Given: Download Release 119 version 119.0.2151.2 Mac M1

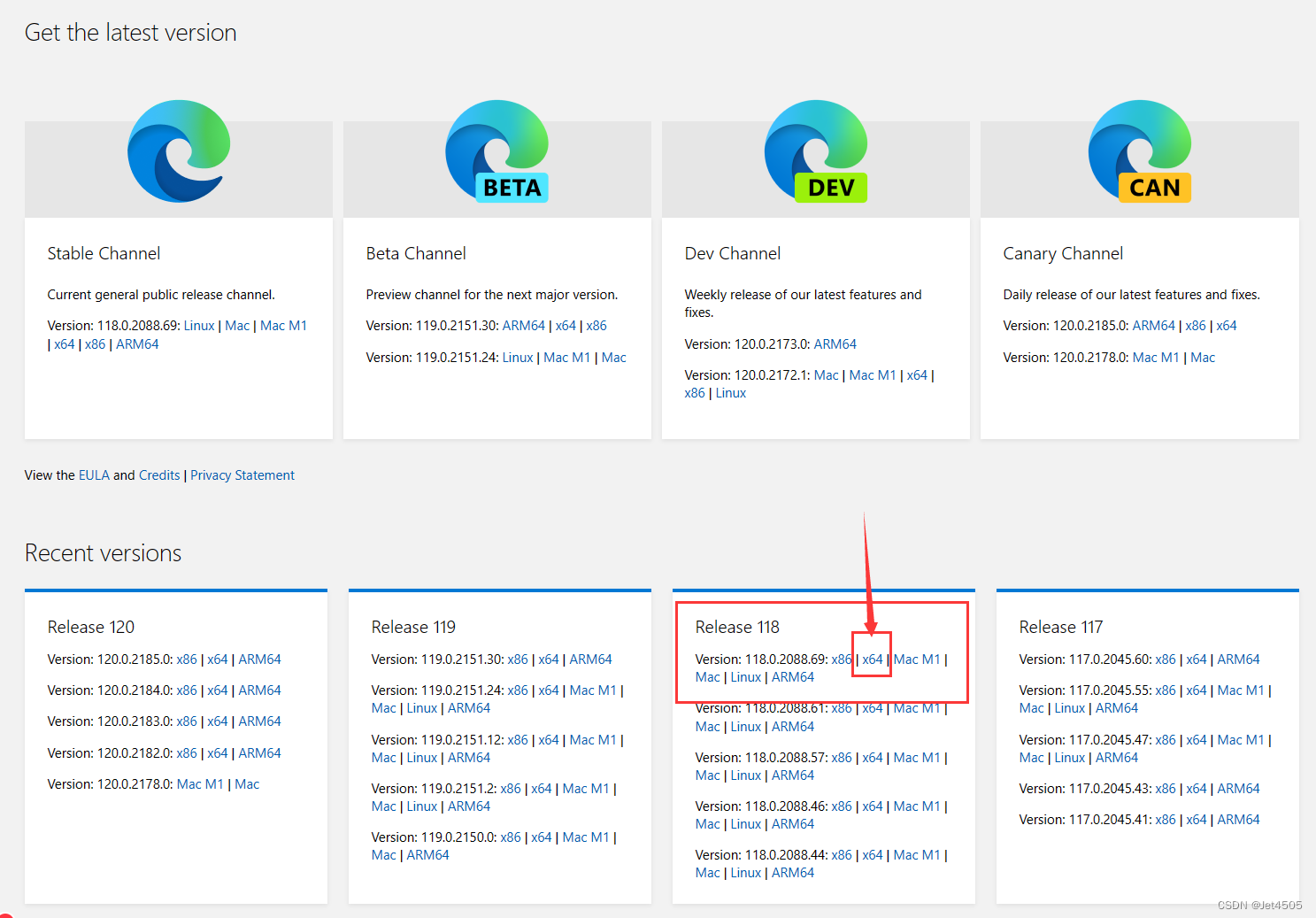Looking at the screenshot, I should tap(586, 789).
